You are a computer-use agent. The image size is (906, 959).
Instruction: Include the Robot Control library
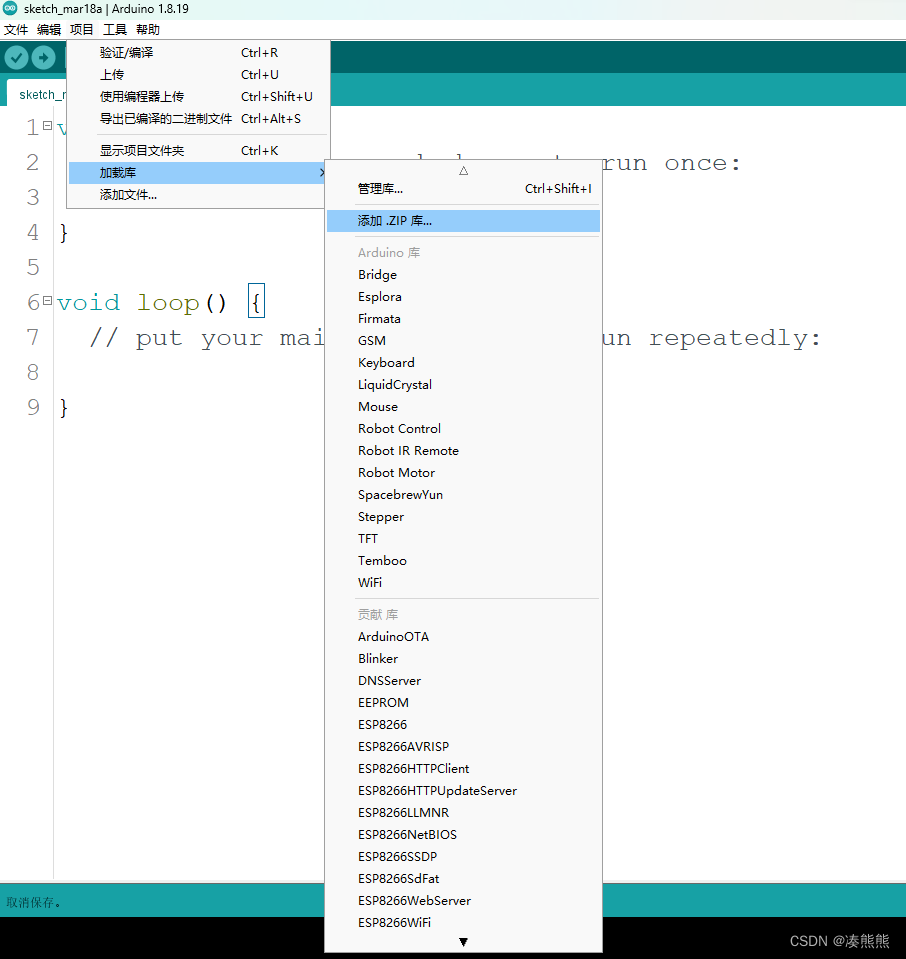463,429
